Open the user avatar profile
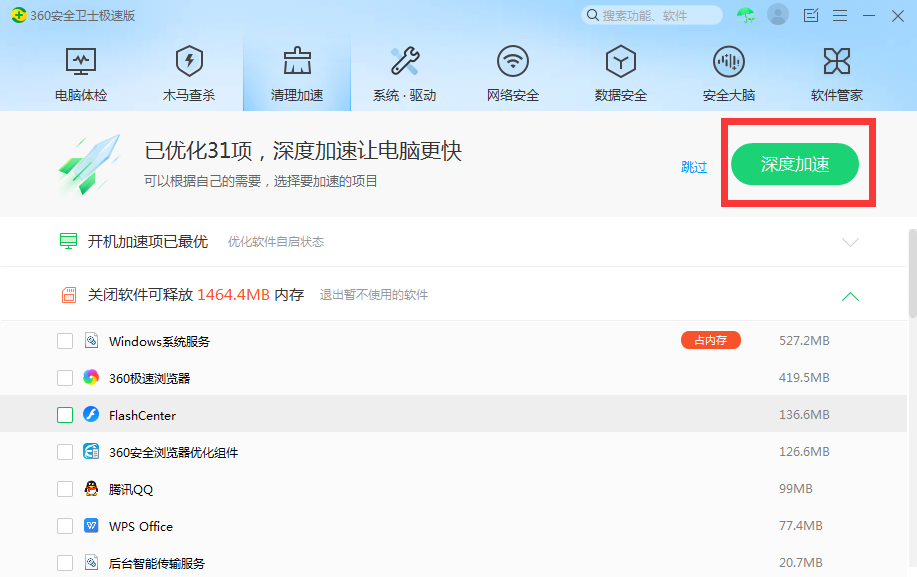The height and width of the screenshot is (577, 917). pyautogui.click(x=778, y=15)
